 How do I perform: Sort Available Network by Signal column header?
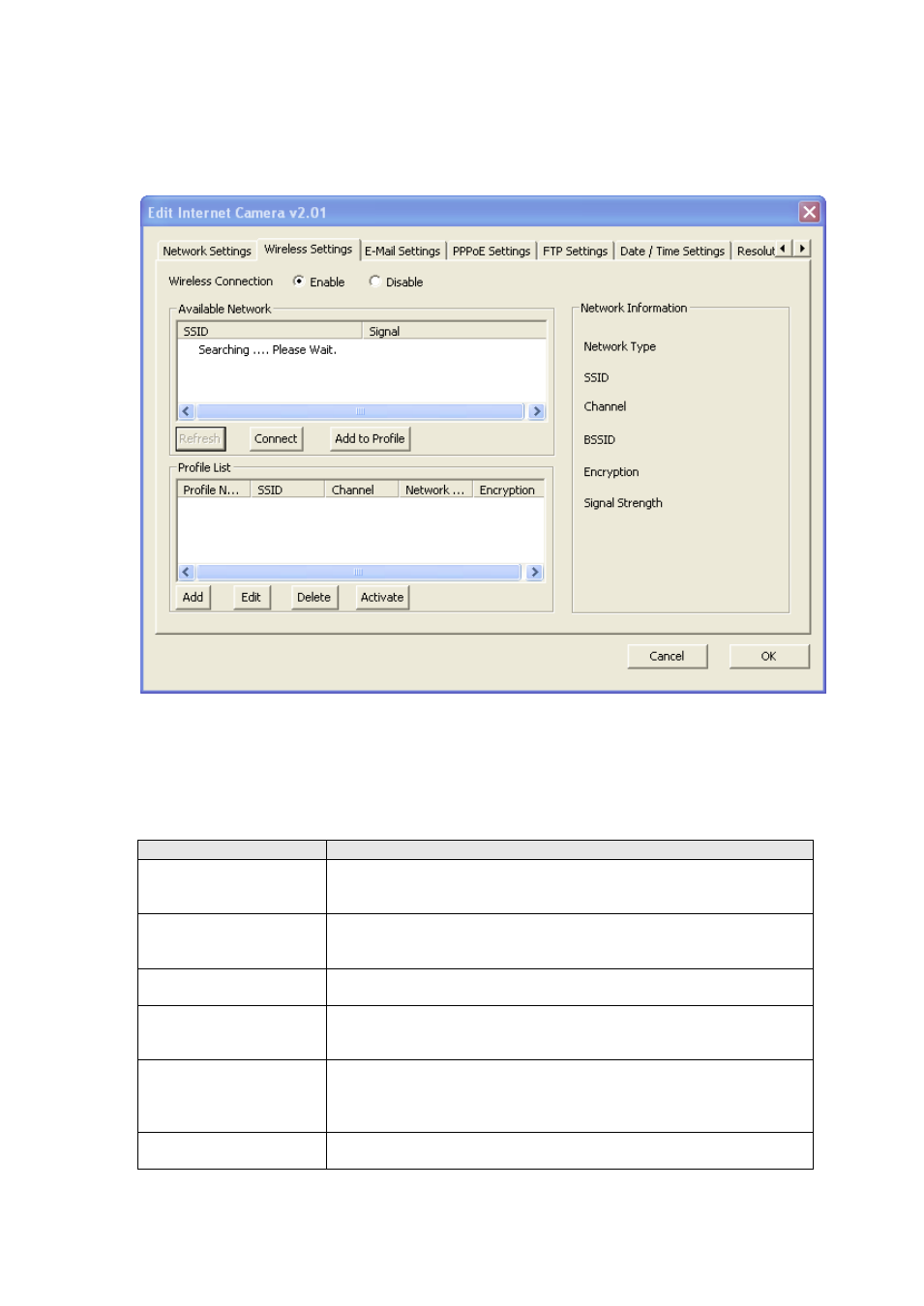pyautogui.click(x=454, y=331)
